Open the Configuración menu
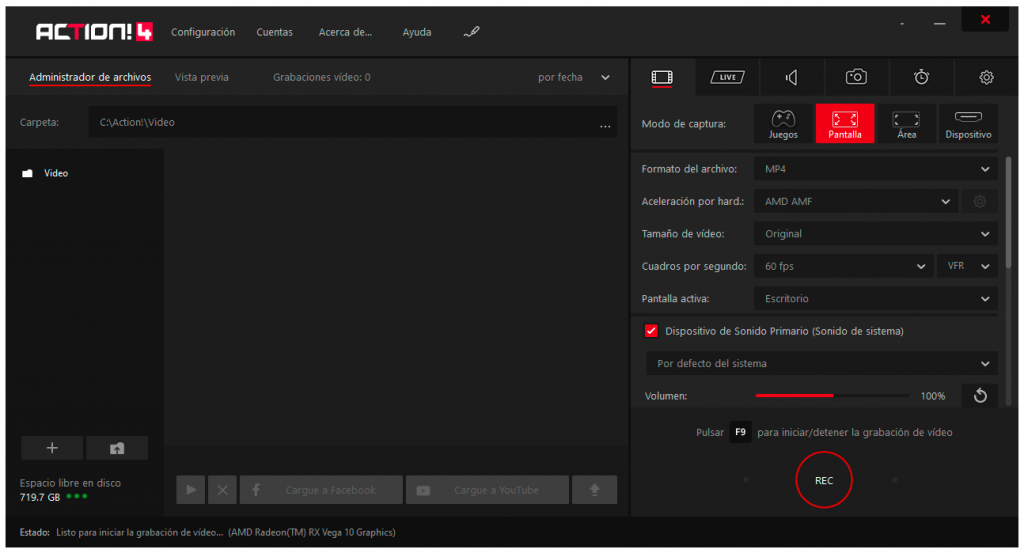Viewport: 1024px width, 553px height. (203, 32)
